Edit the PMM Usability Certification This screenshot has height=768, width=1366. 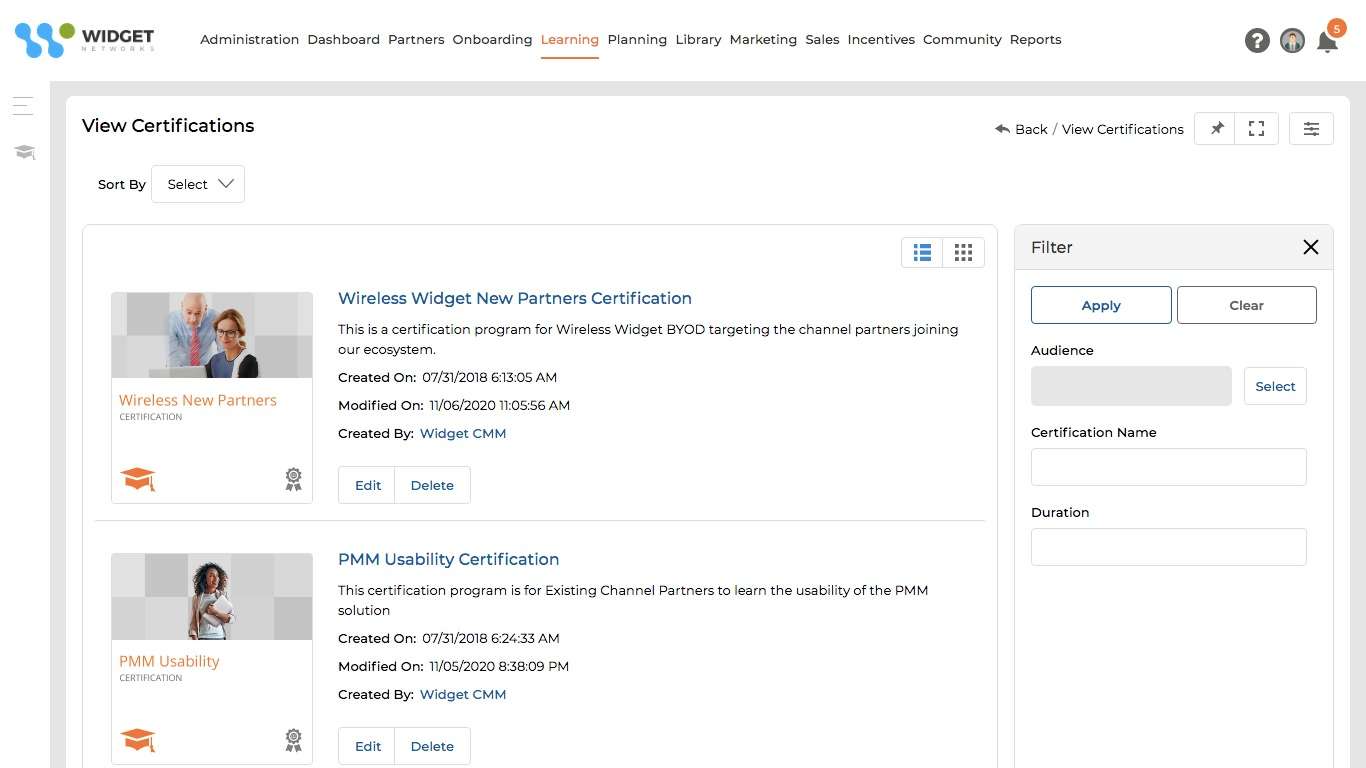[x=367, y=746]
